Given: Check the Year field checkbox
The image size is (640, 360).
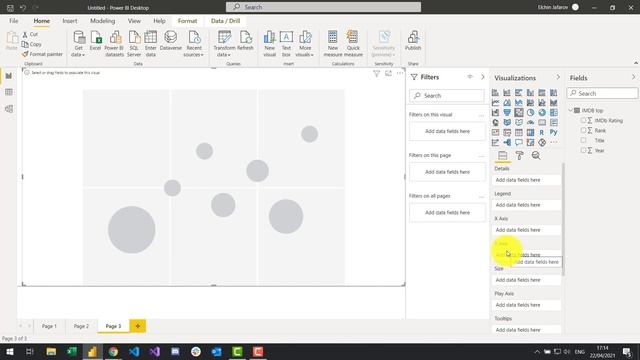Looking at the screenshot, I should pyautogui.click(x=583, y=150).
